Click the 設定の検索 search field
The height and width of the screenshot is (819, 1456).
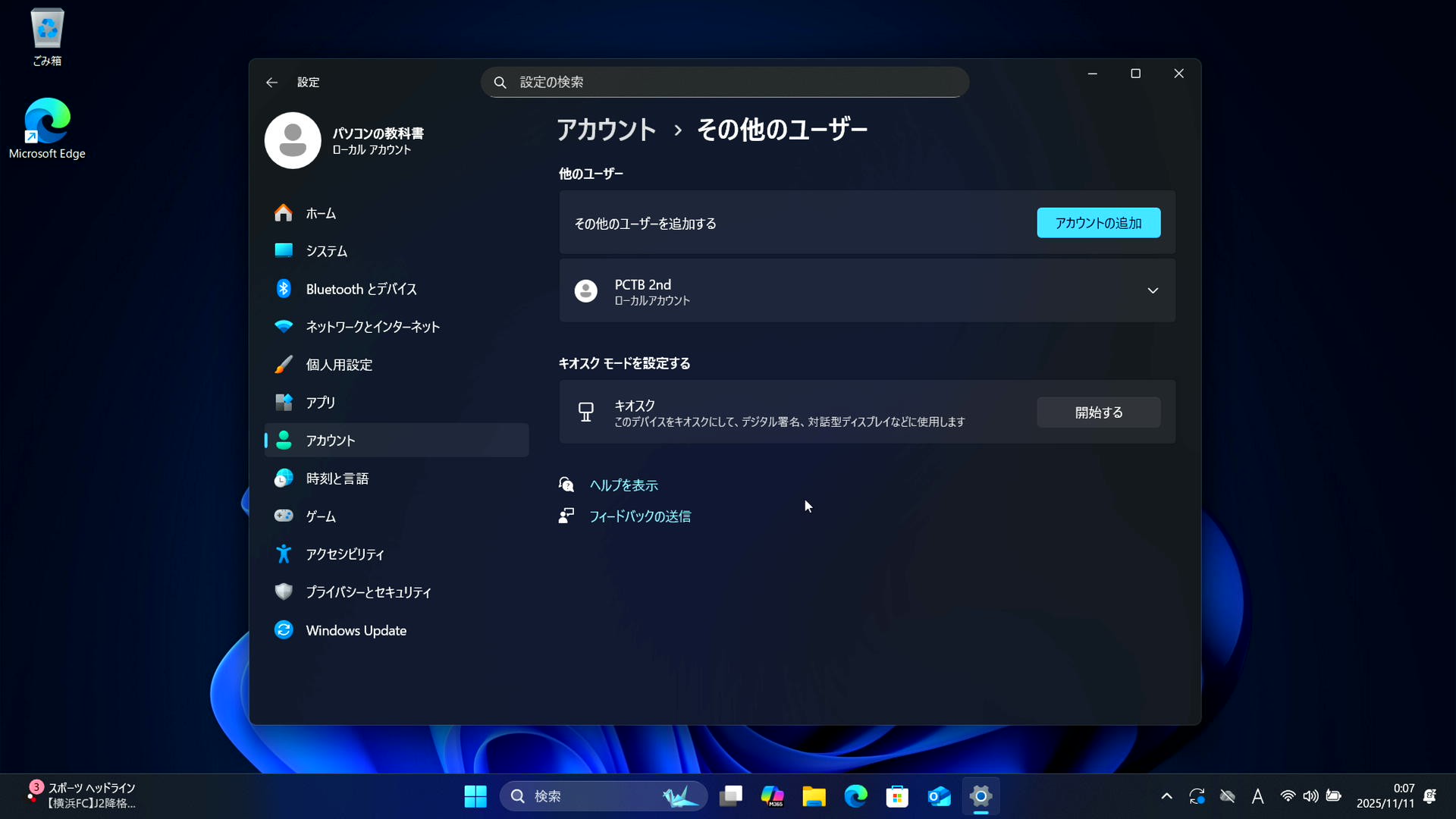pyautogui.click(x=724, y=82)
